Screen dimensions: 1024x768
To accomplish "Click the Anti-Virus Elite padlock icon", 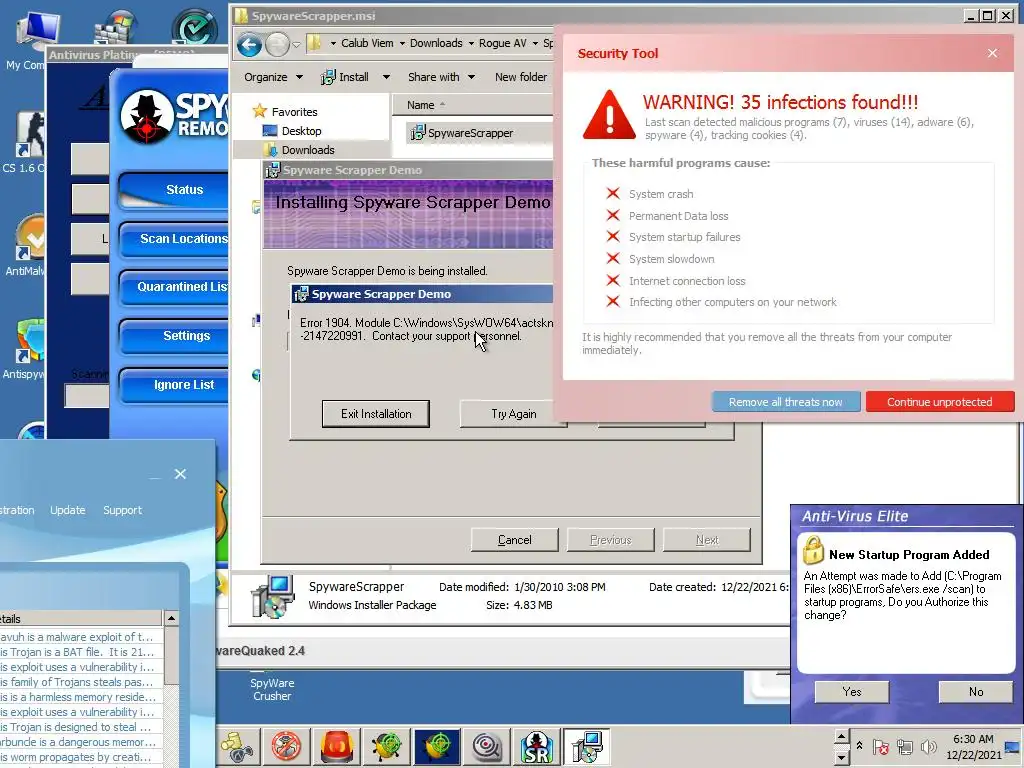I will (x=813, y=550).
